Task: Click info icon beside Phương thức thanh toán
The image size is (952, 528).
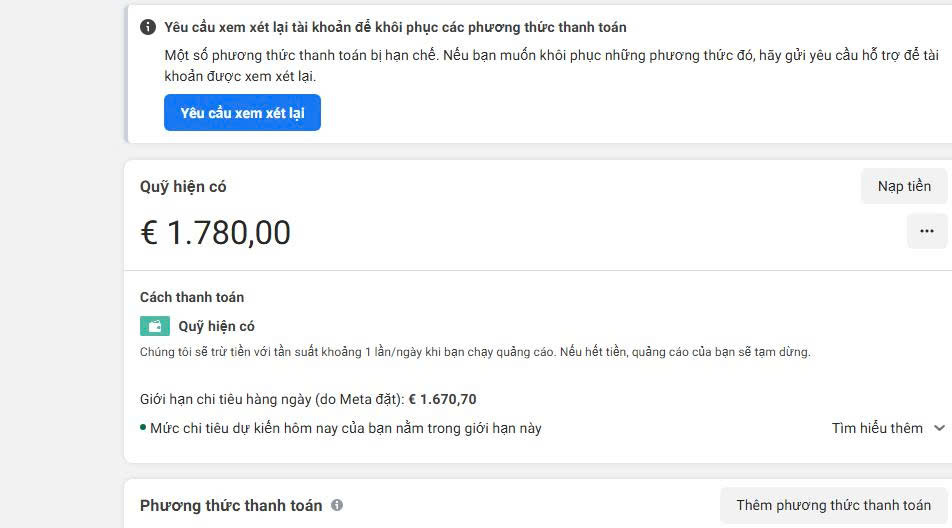Action: [x=337, y=505]
